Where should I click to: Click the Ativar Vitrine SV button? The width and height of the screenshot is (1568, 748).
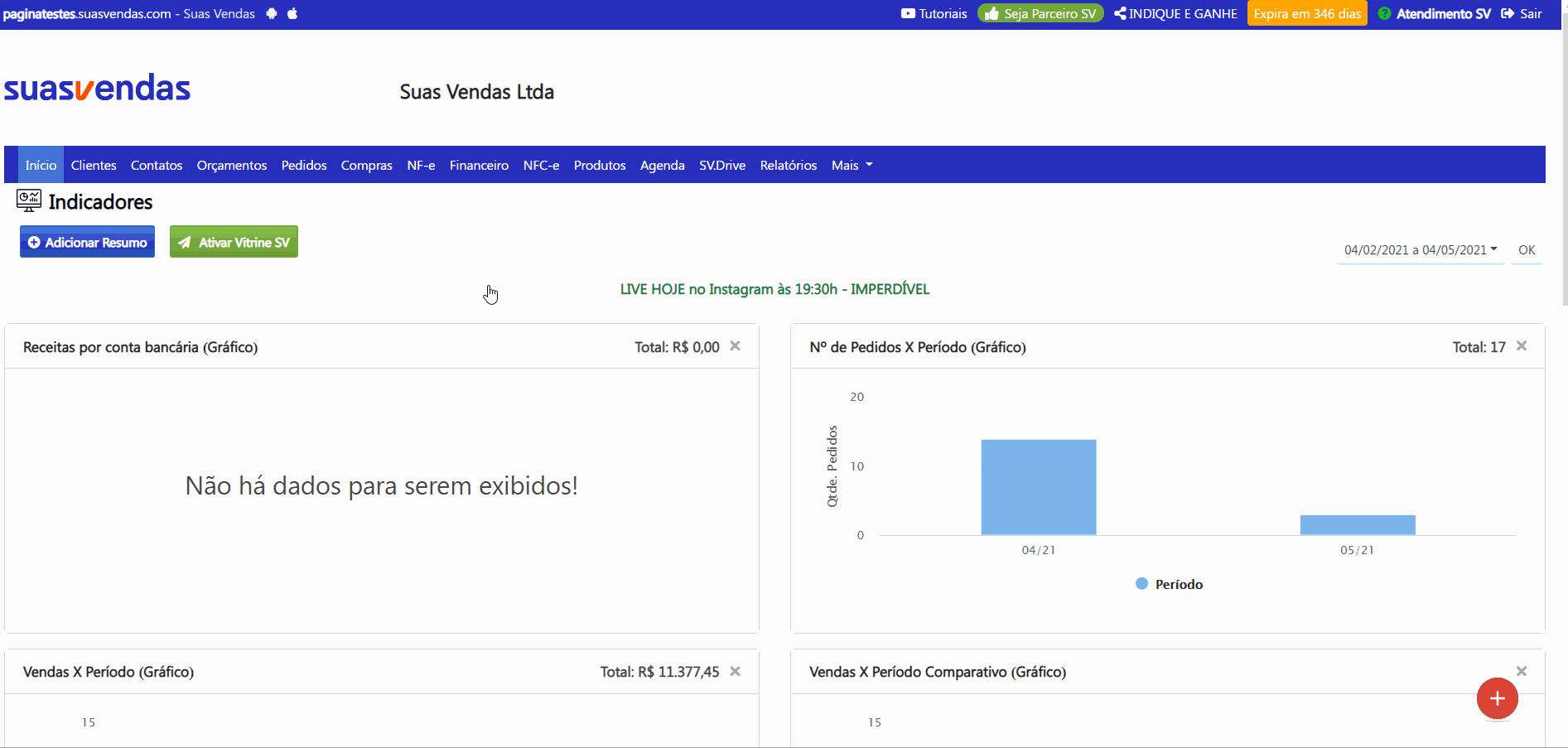(x=234, y=242)
